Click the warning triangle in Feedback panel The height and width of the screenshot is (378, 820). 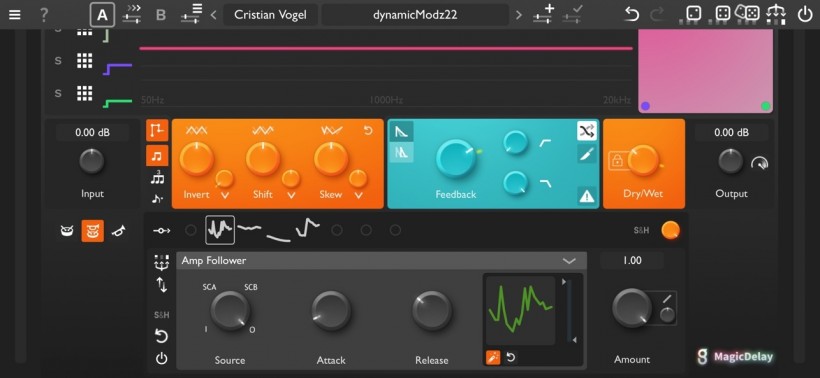point(587,196)
